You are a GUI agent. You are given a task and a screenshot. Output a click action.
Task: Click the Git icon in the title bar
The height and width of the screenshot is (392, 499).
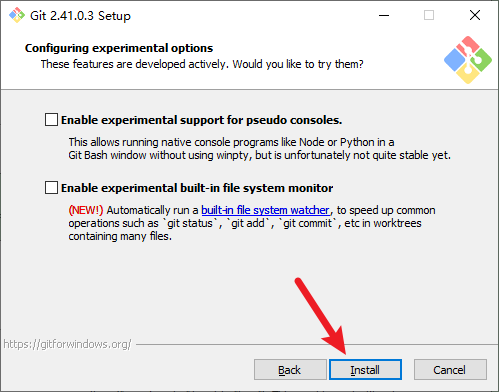(17, 15)
